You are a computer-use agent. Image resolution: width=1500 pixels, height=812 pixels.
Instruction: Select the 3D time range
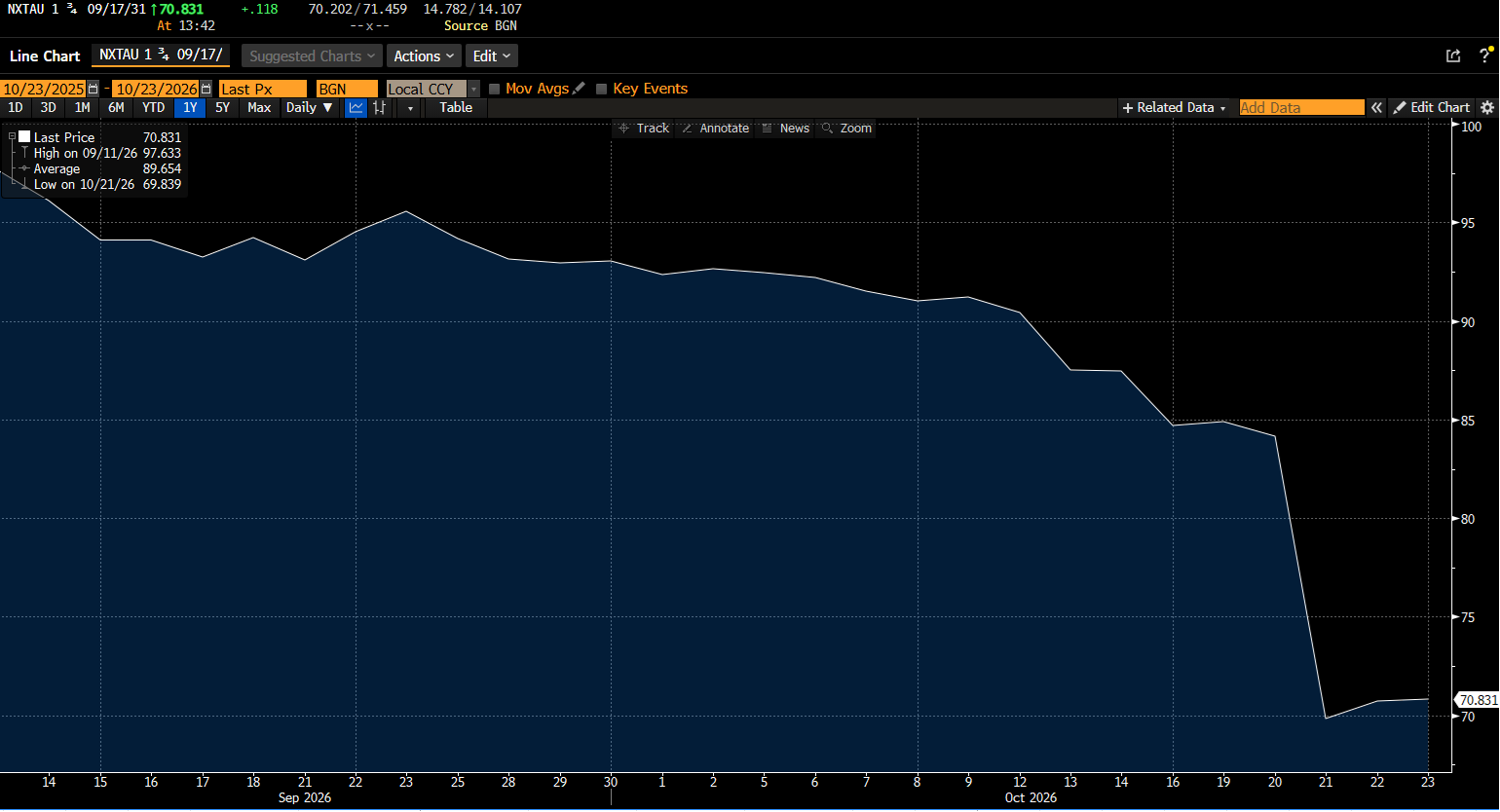(x=48, y=108)
